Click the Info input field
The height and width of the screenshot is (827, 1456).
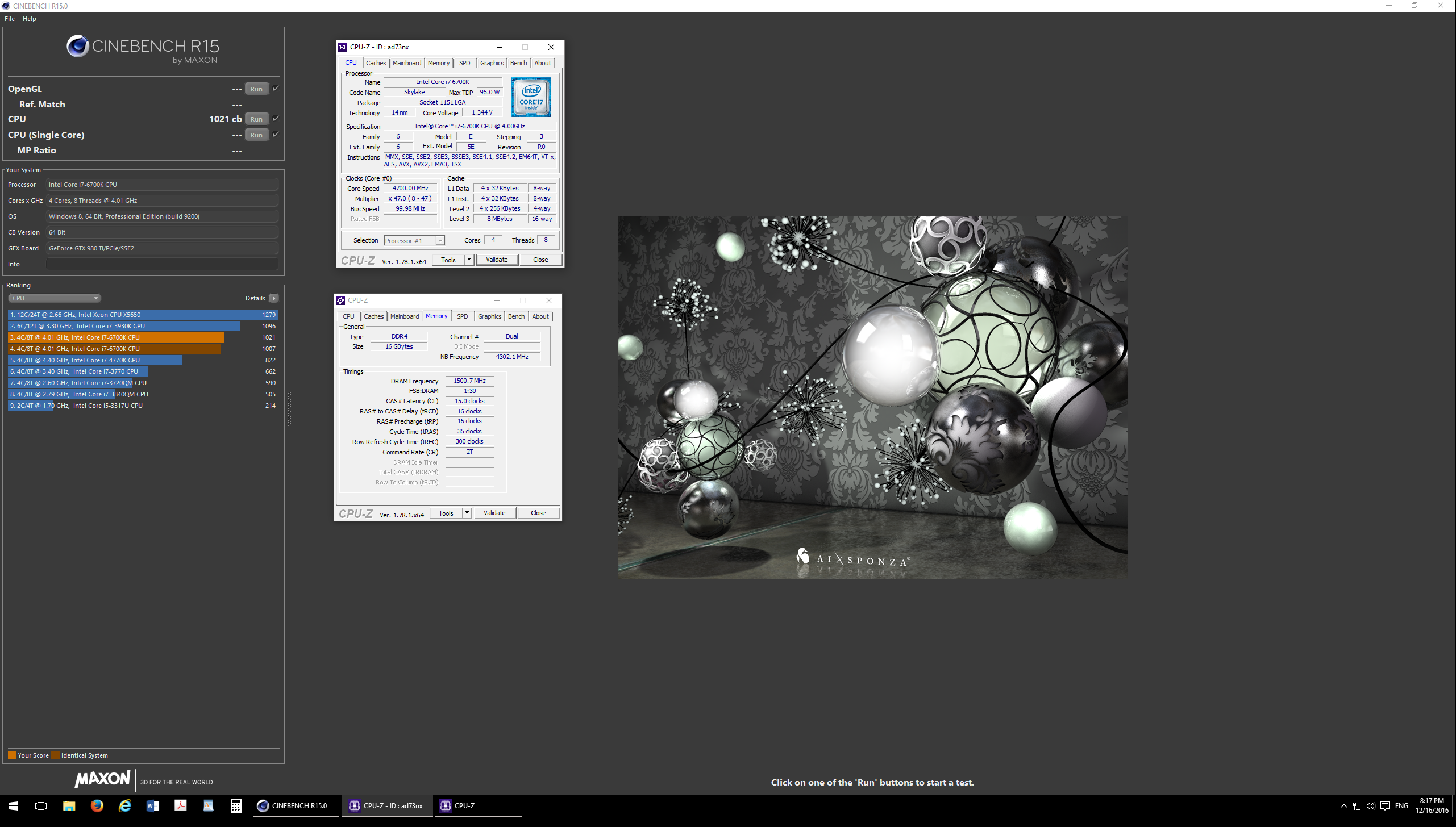162,264
